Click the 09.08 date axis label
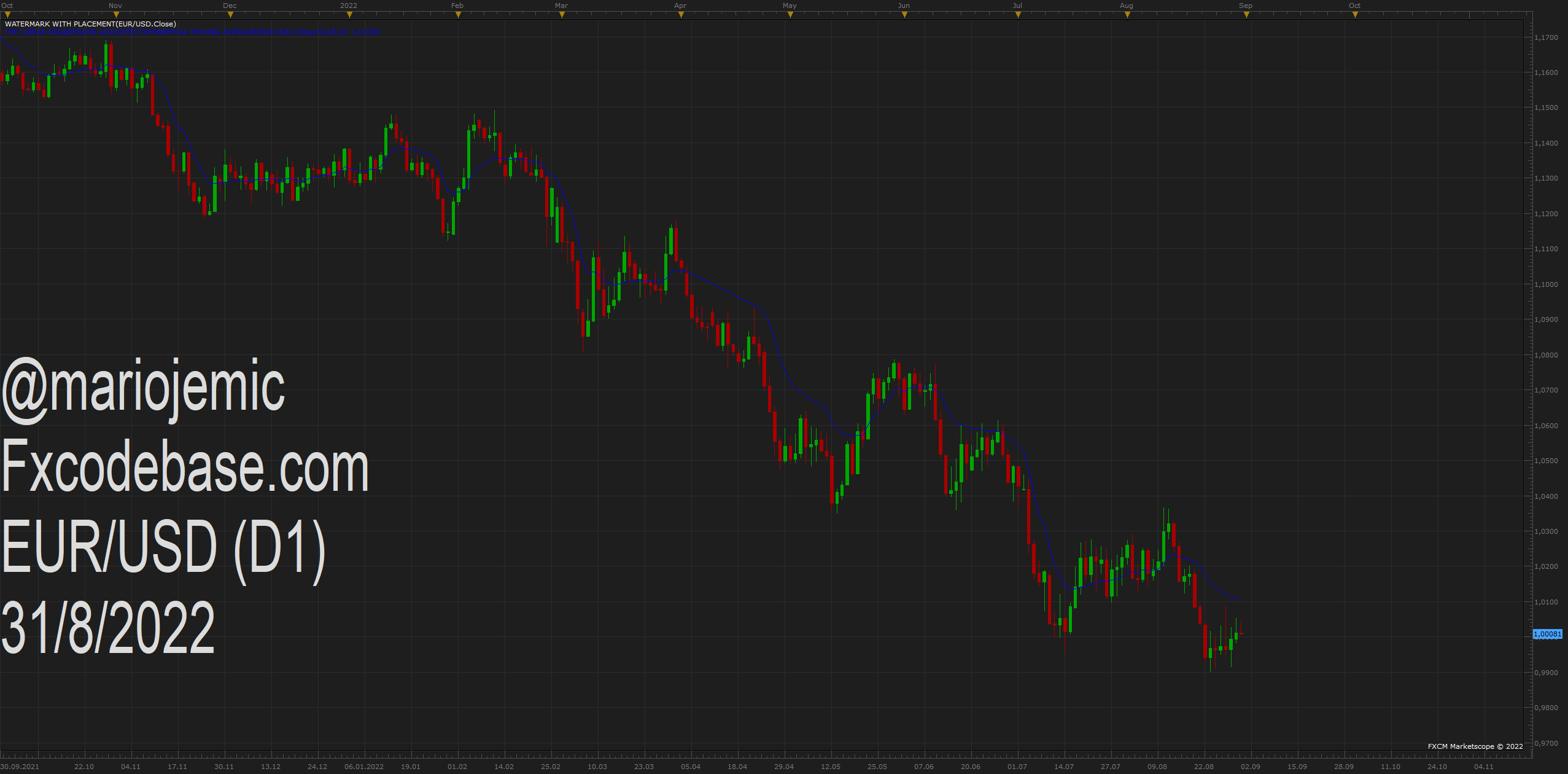Viewport: 1568px width, 774px height. [x=1157, y=767]
